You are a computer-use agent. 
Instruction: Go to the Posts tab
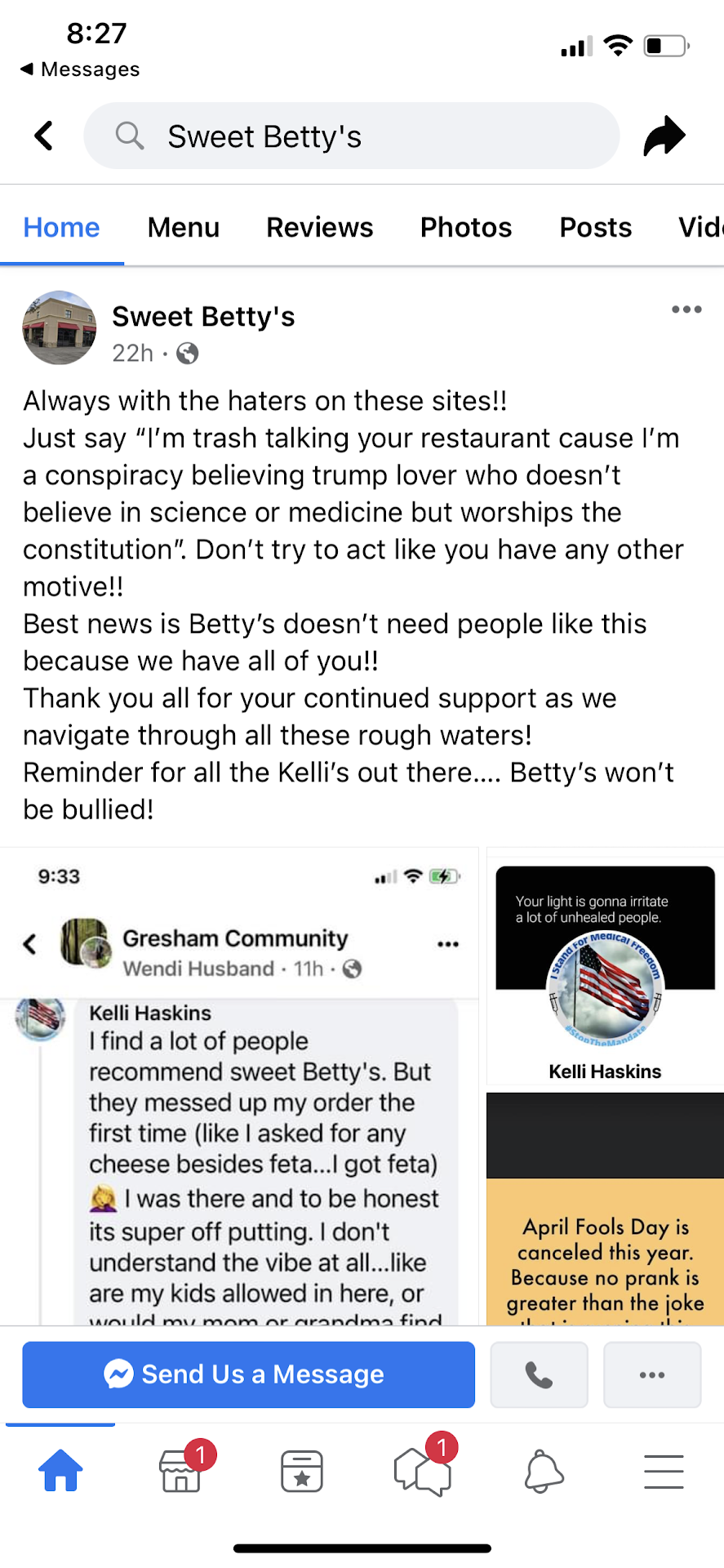coord(595,227)
